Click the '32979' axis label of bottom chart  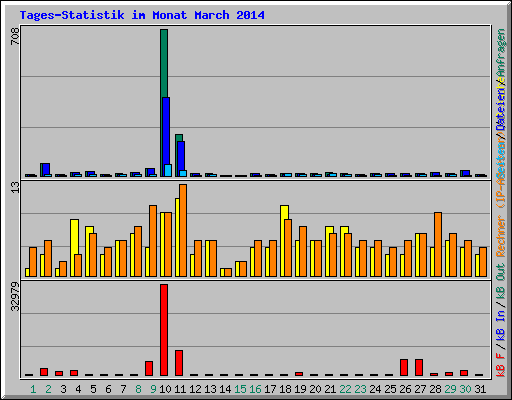tap(15, 297)
